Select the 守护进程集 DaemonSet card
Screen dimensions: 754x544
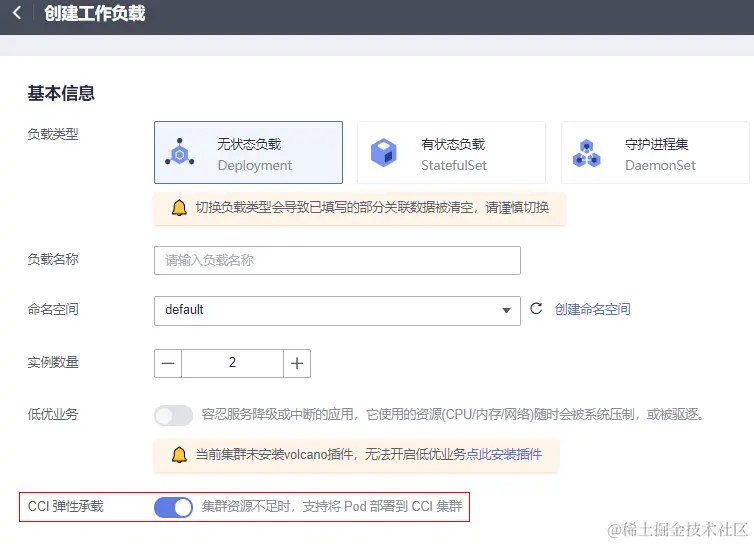[x=655, y=152]
